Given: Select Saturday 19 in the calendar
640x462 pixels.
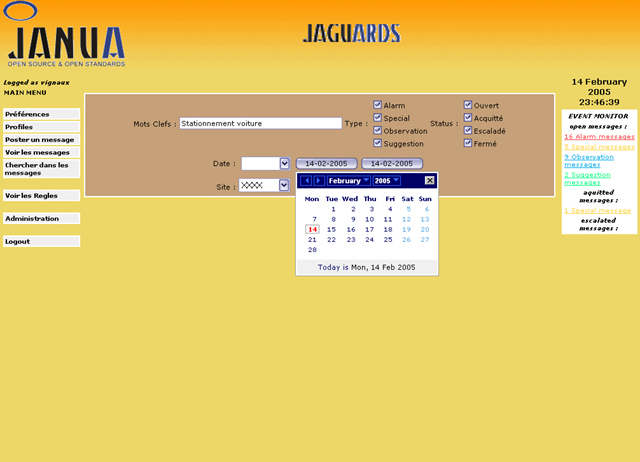Looking at the screenshot, I should pyautogui.click(x=406, y=229).
